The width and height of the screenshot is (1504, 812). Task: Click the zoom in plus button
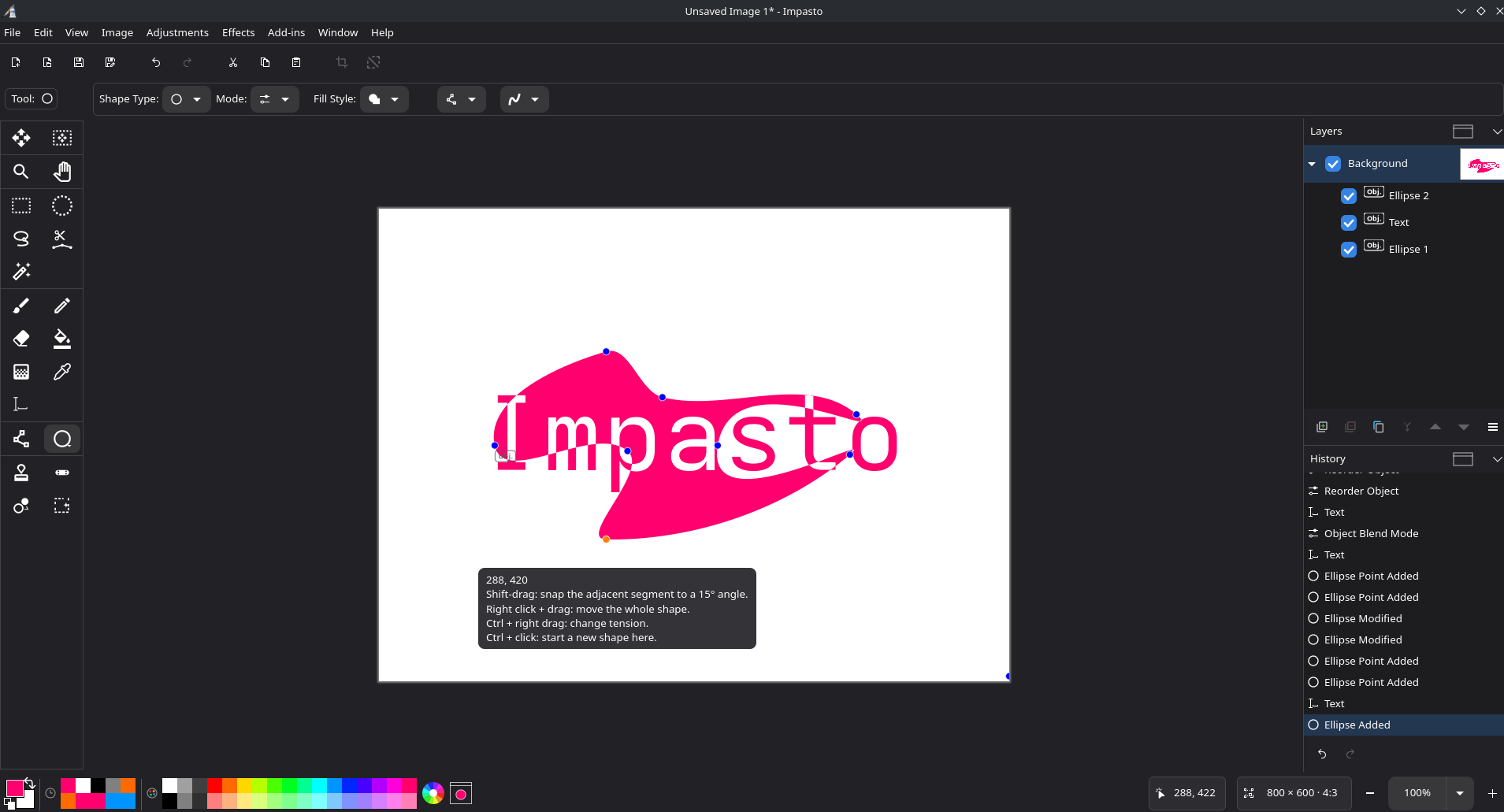(x=1492, y=793)
